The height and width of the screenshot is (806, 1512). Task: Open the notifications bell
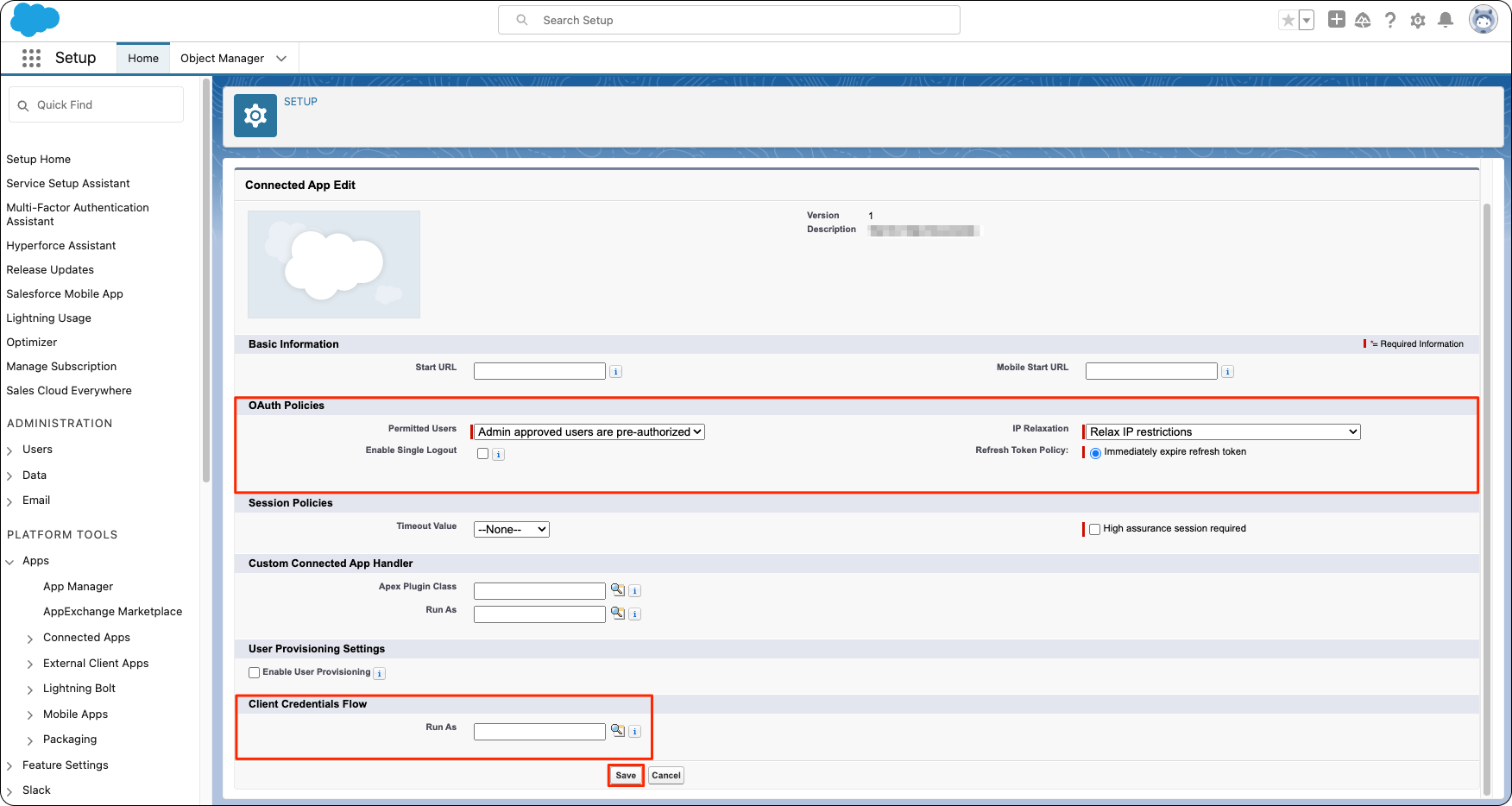1446,20
